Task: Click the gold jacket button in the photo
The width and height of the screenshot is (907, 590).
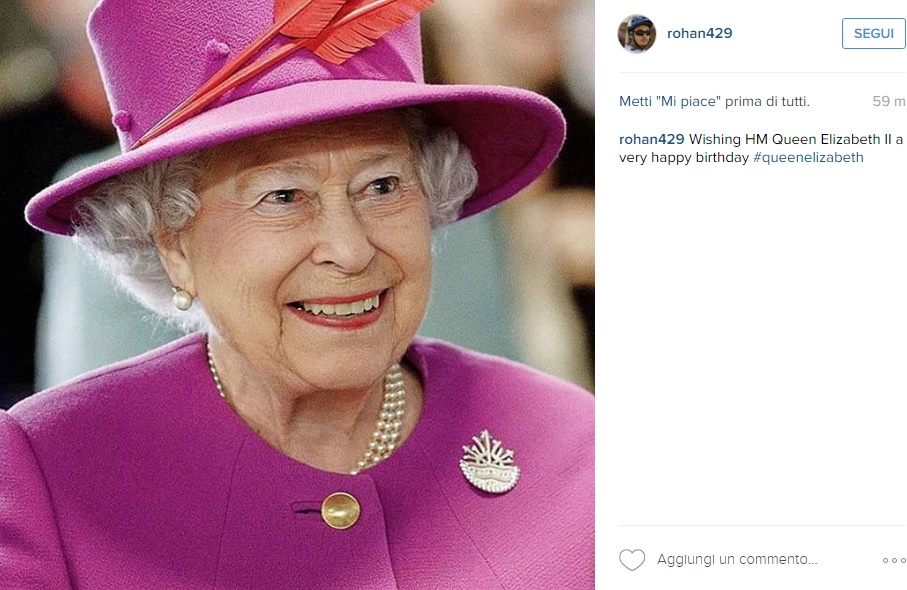Action: click(x=341, y=510)
